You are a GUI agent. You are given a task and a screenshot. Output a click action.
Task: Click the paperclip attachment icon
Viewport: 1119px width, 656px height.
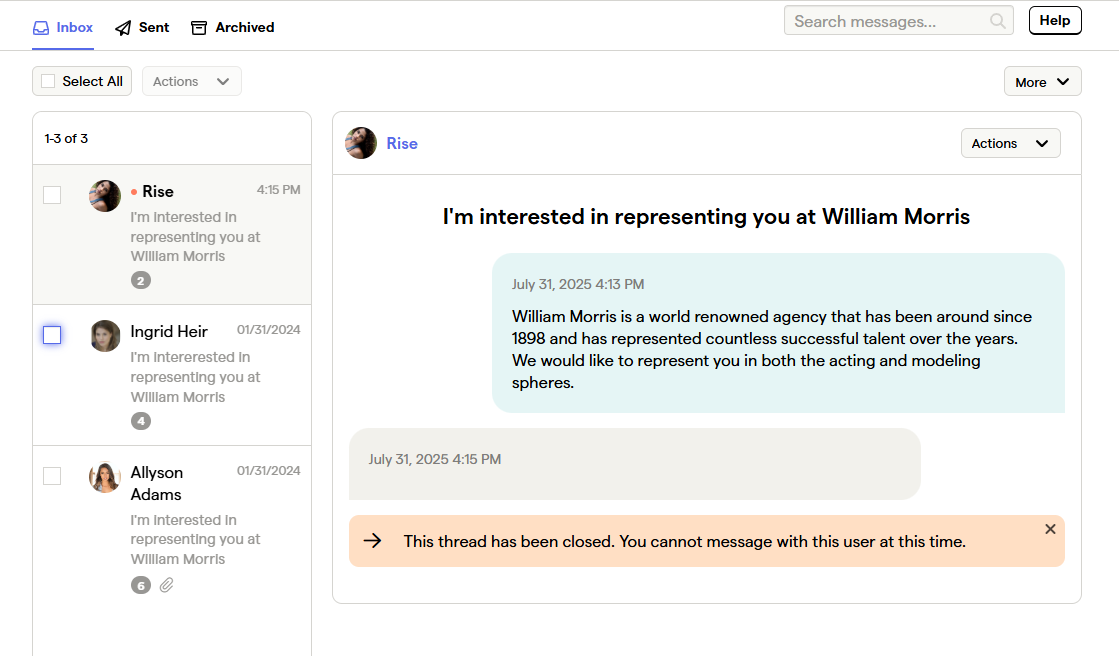pyautogui.click(x=166, y=585)
